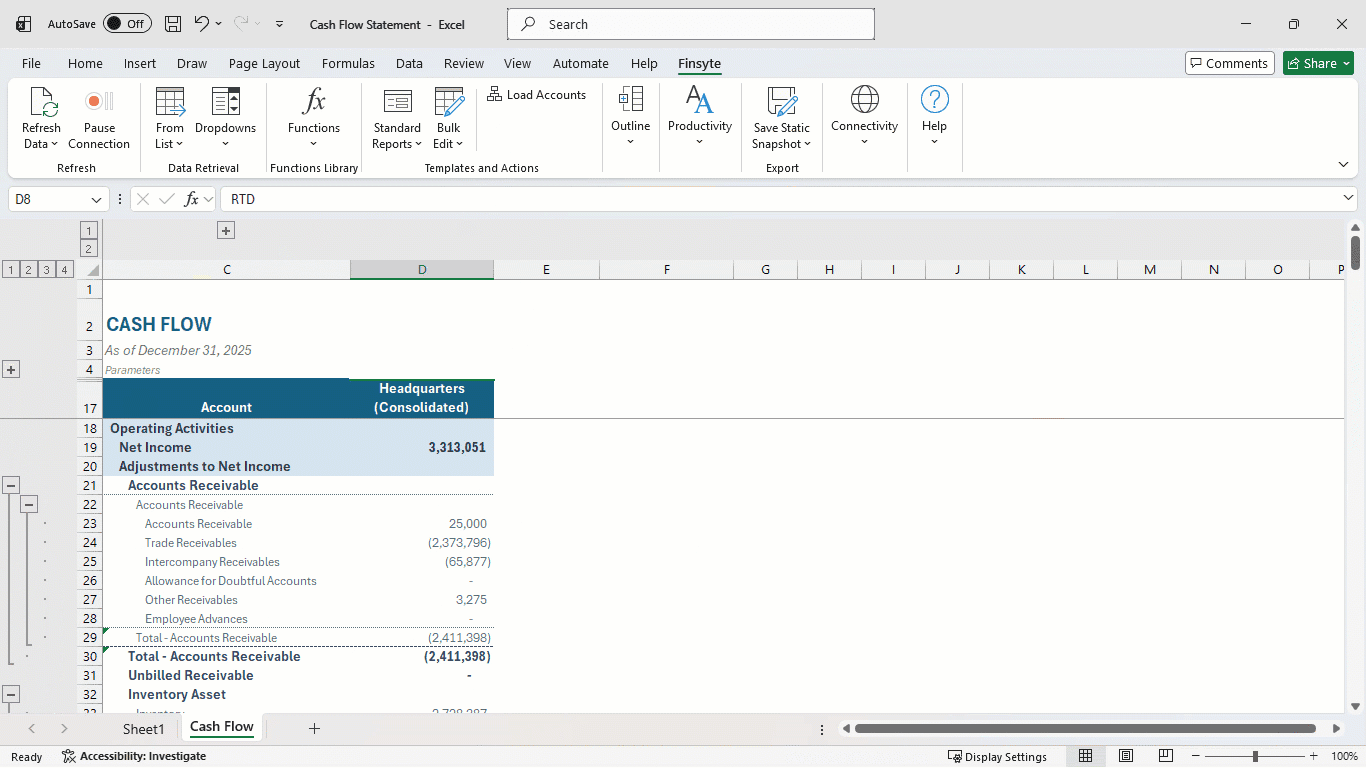Click the Insert Function fx icon
Viewport: 1366px width, 768px height.
[191, 199]
